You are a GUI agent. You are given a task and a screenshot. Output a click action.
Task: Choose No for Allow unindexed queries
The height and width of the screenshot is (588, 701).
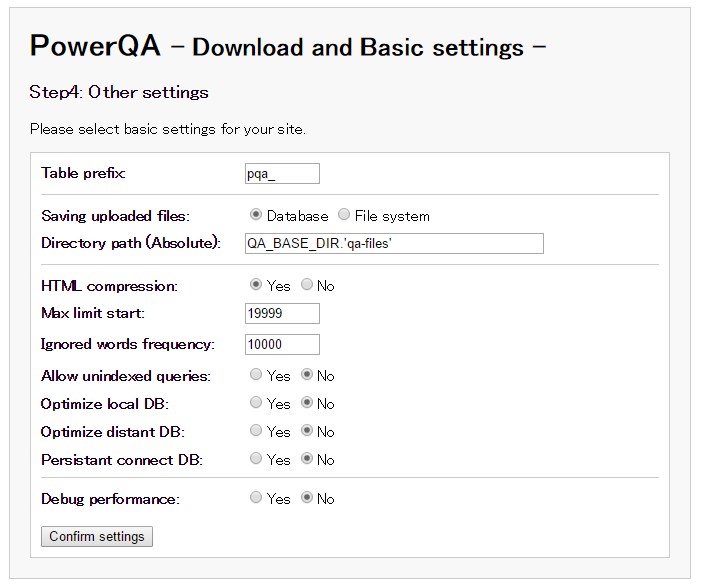pyautogui.click(x=307, y=375)
